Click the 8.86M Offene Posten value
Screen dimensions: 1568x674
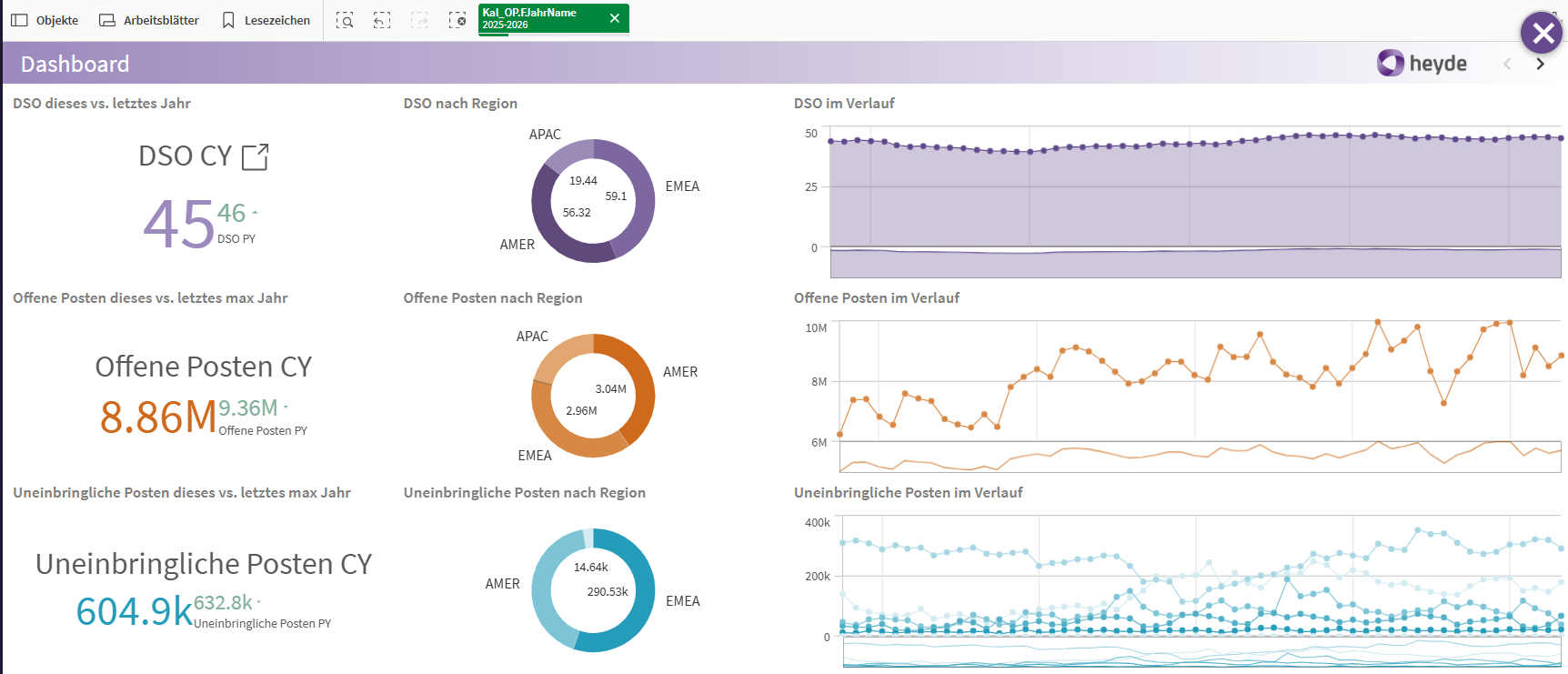point(157,417)
